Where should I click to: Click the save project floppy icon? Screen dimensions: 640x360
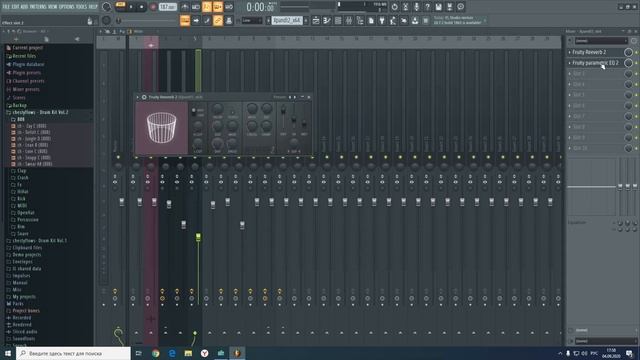[438, 7]
